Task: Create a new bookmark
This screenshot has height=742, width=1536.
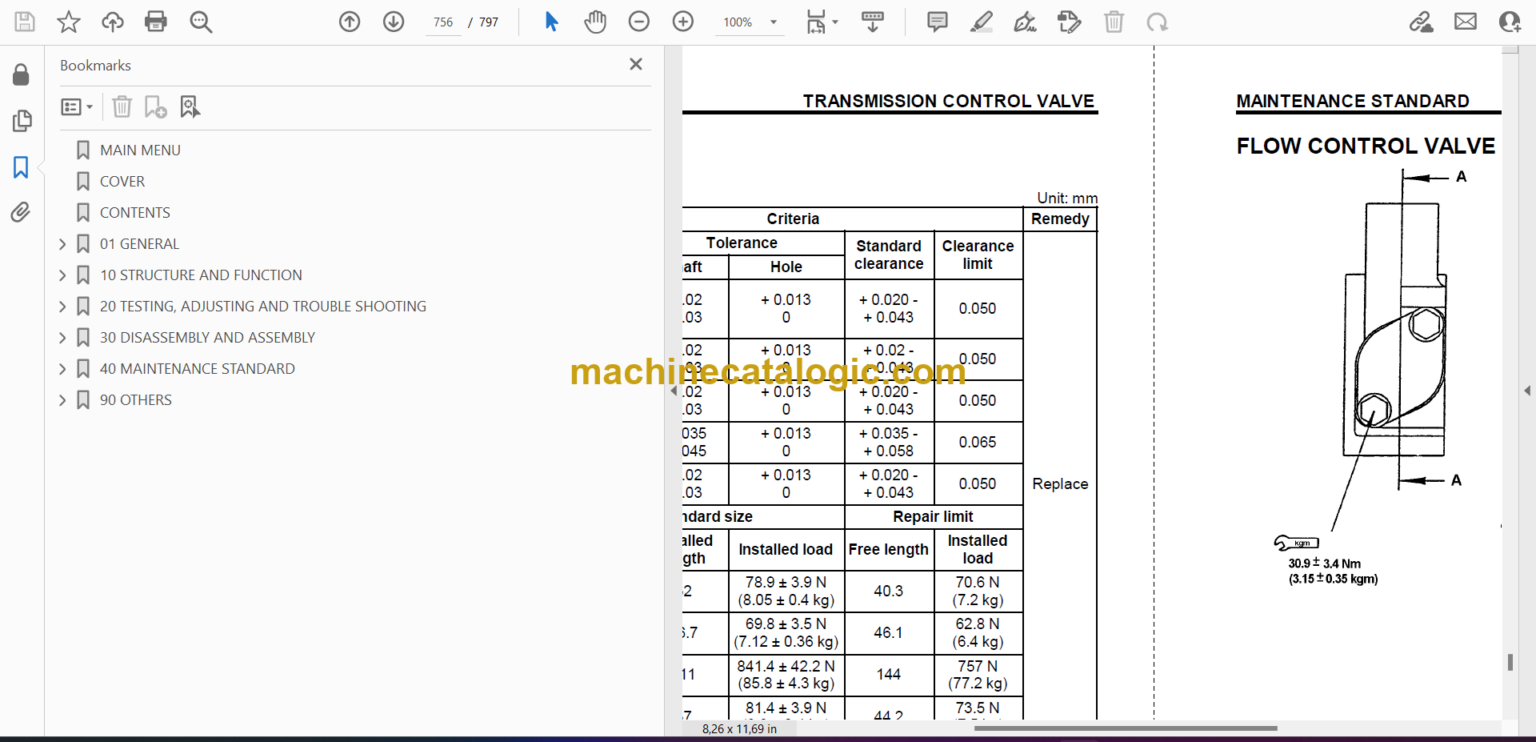Action: (x=155, y=106)
